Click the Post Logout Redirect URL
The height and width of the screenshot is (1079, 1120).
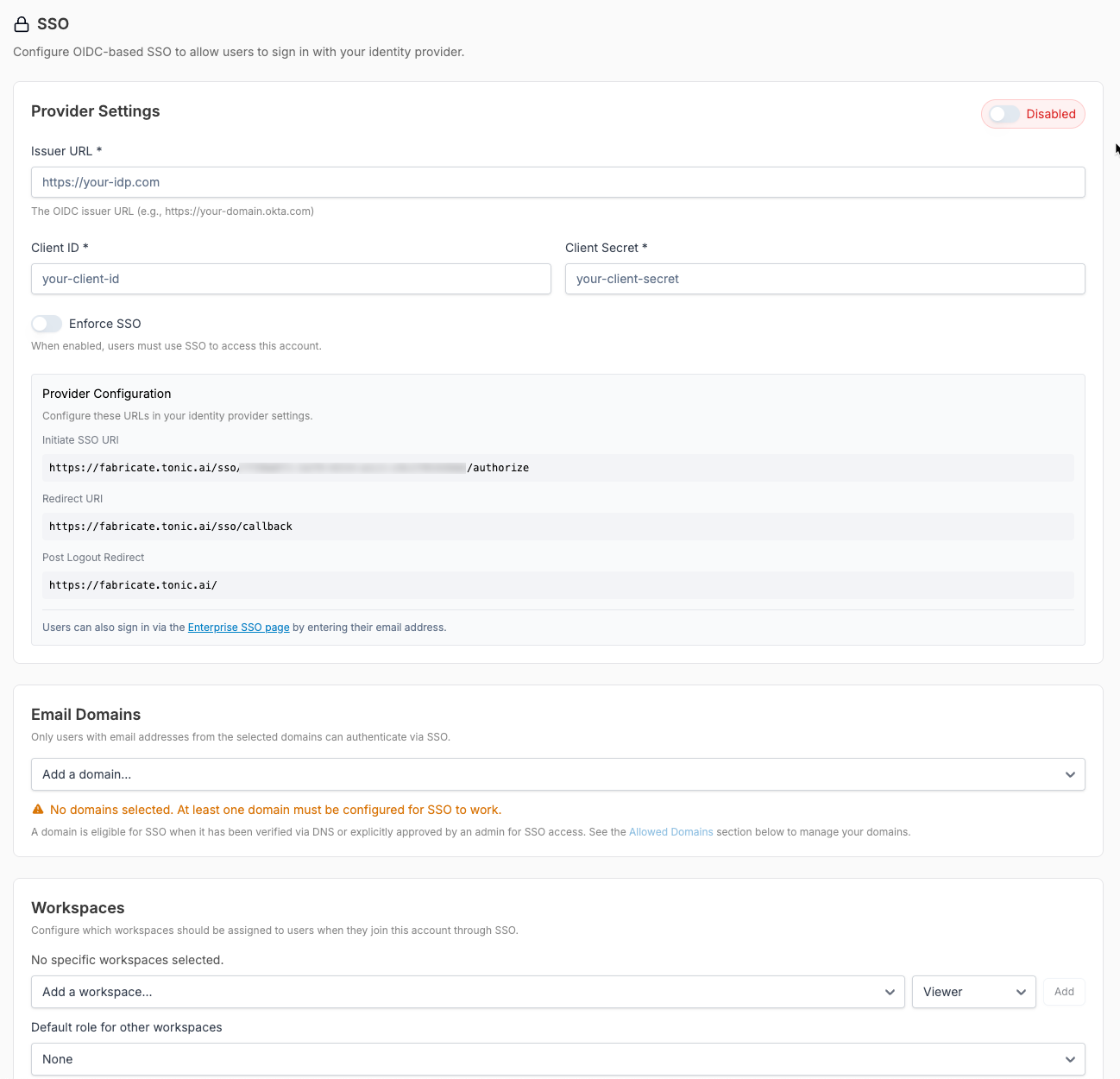tap(133, 585)
